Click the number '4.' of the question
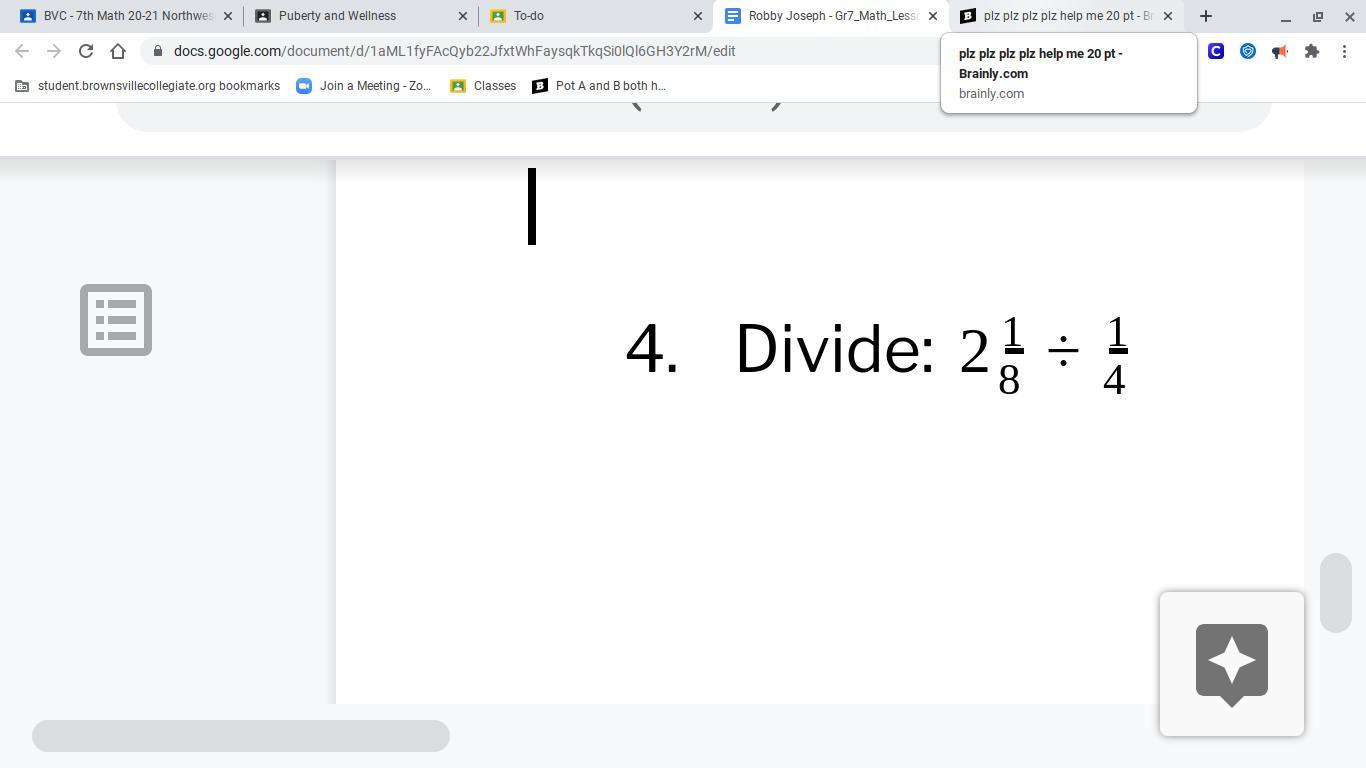This screenshot has width=1366, height=768. point(652,350)
